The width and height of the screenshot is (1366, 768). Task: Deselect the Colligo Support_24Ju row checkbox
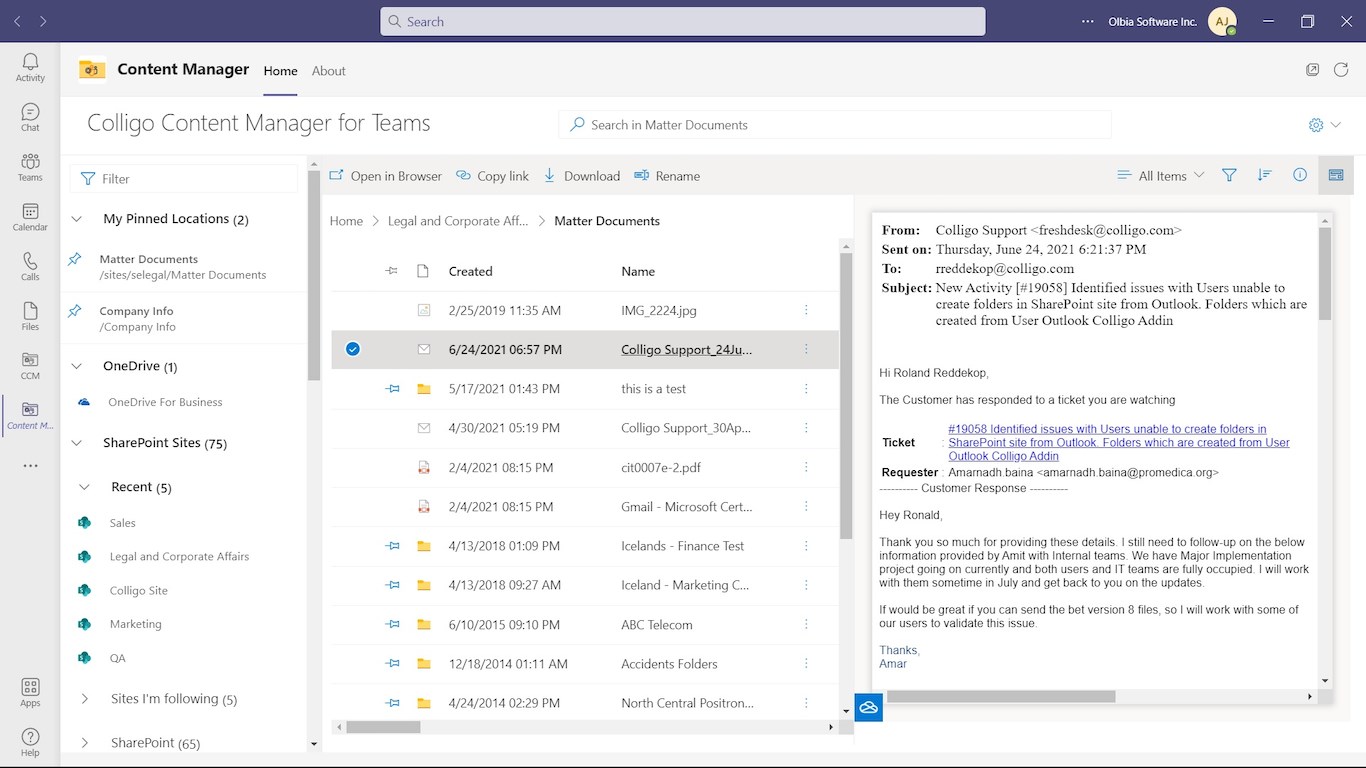pyautogui.click(x=352, y=349)
